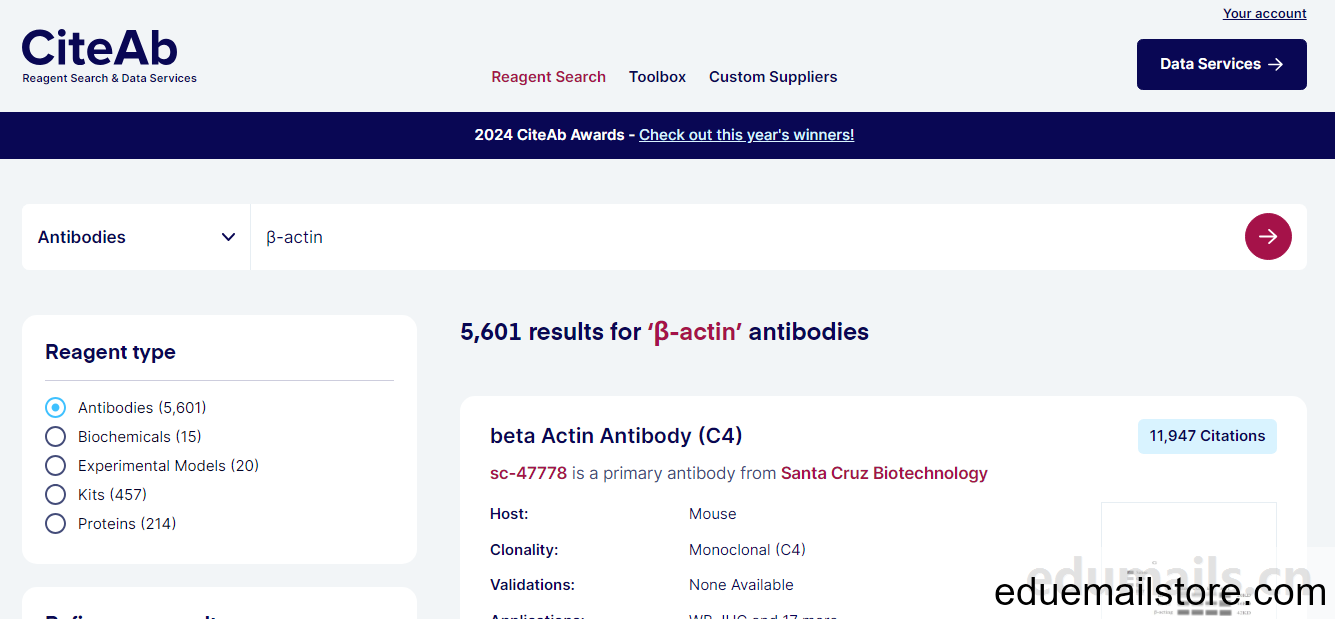1335x619 pixels.
Task: Click the CiteAb logo
Action: tap(109, 56)
